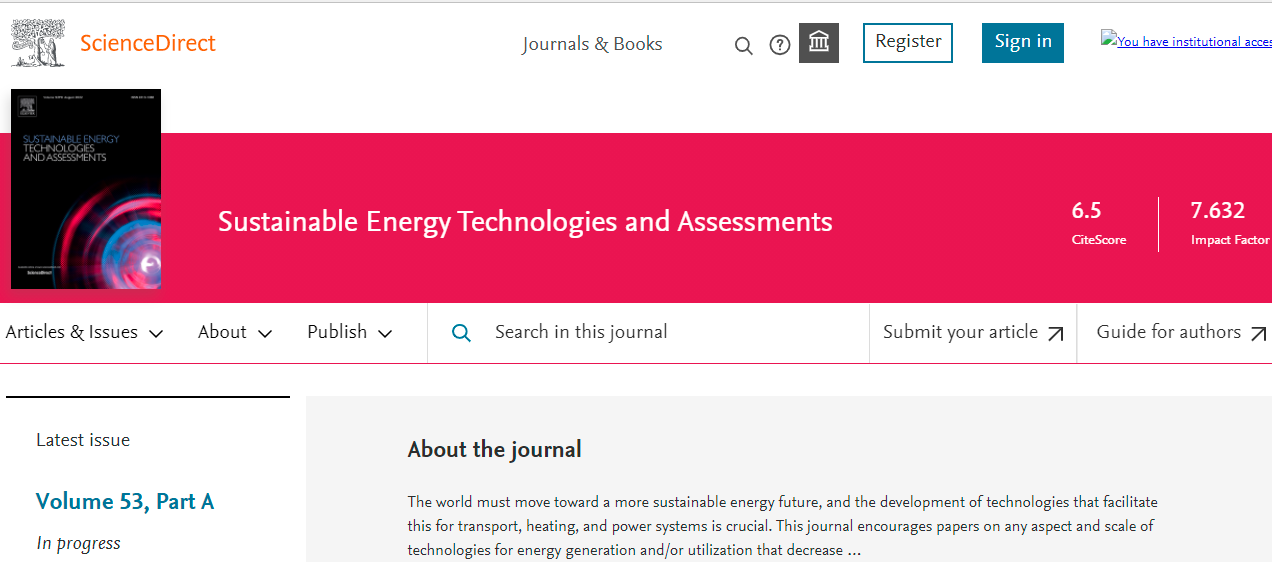Open the journal title heading link
The image size is (1272, 562).
[525, 221]
